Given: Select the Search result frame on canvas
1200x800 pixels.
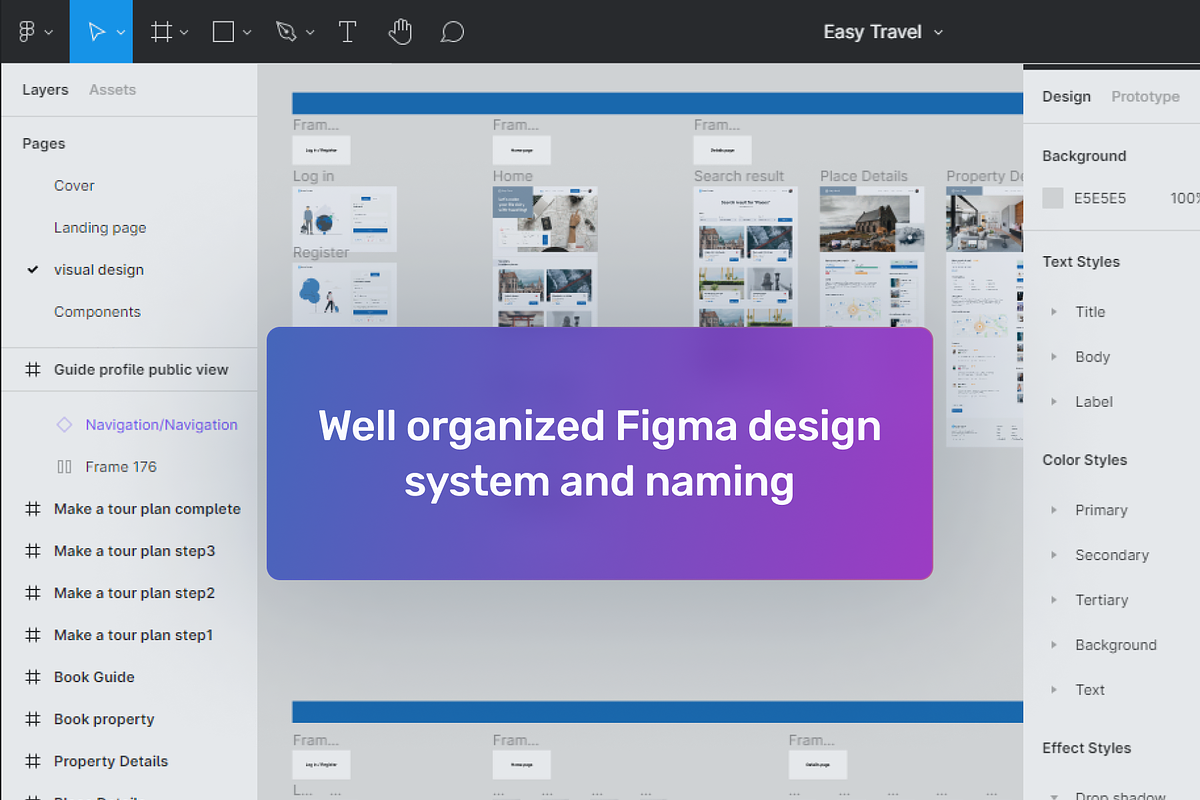Looking at the screenshot, I should (x=745, y=258).
